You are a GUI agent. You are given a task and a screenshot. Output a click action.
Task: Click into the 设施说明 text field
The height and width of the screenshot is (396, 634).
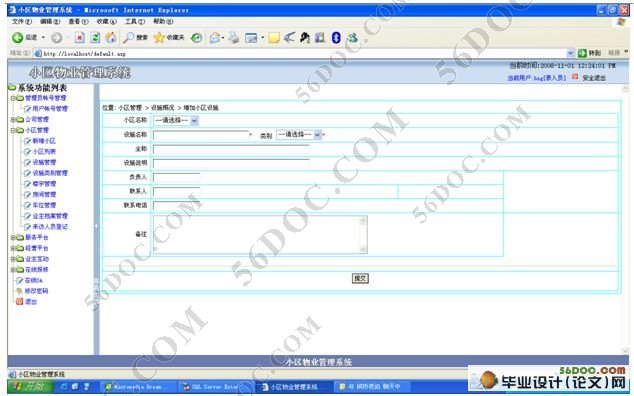[231, 163]
